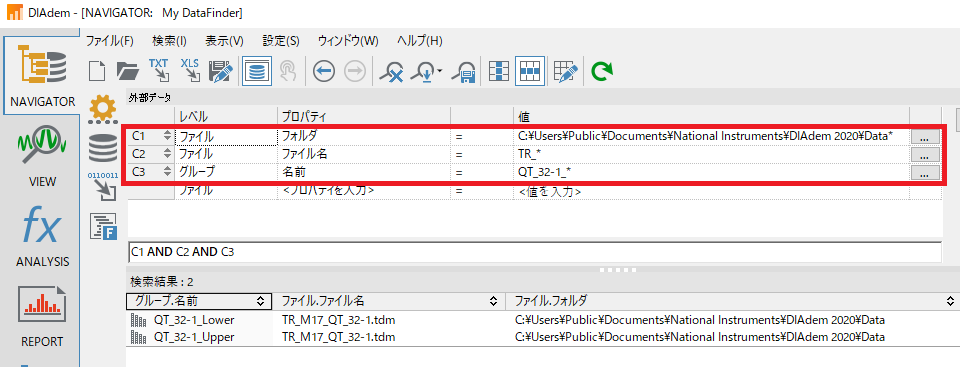The width and height of the screenshot is (960, 367).
Task: Click the back arrow icon
Action: click(323, 72)
